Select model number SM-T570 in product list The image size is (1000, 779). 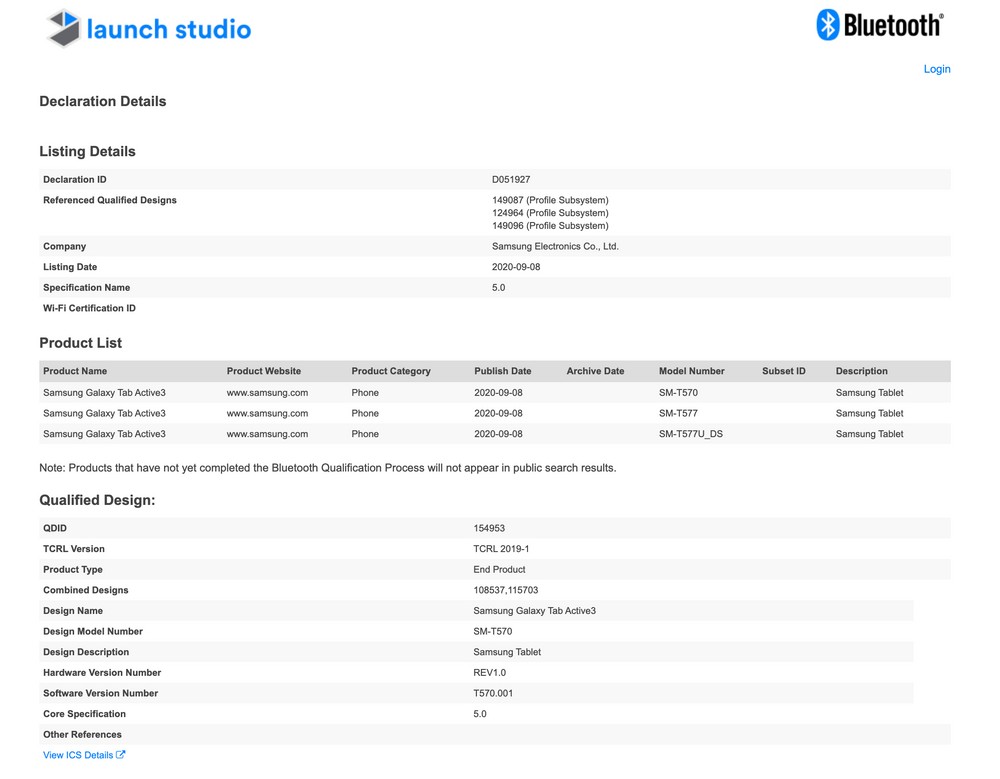point(678,392)
